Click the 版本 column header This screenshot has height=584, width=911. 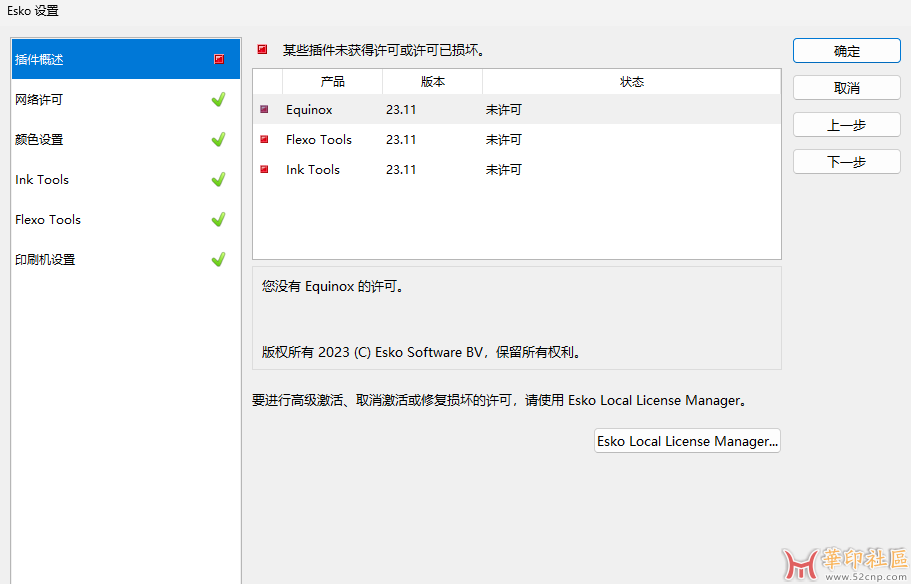coord(432,82)
